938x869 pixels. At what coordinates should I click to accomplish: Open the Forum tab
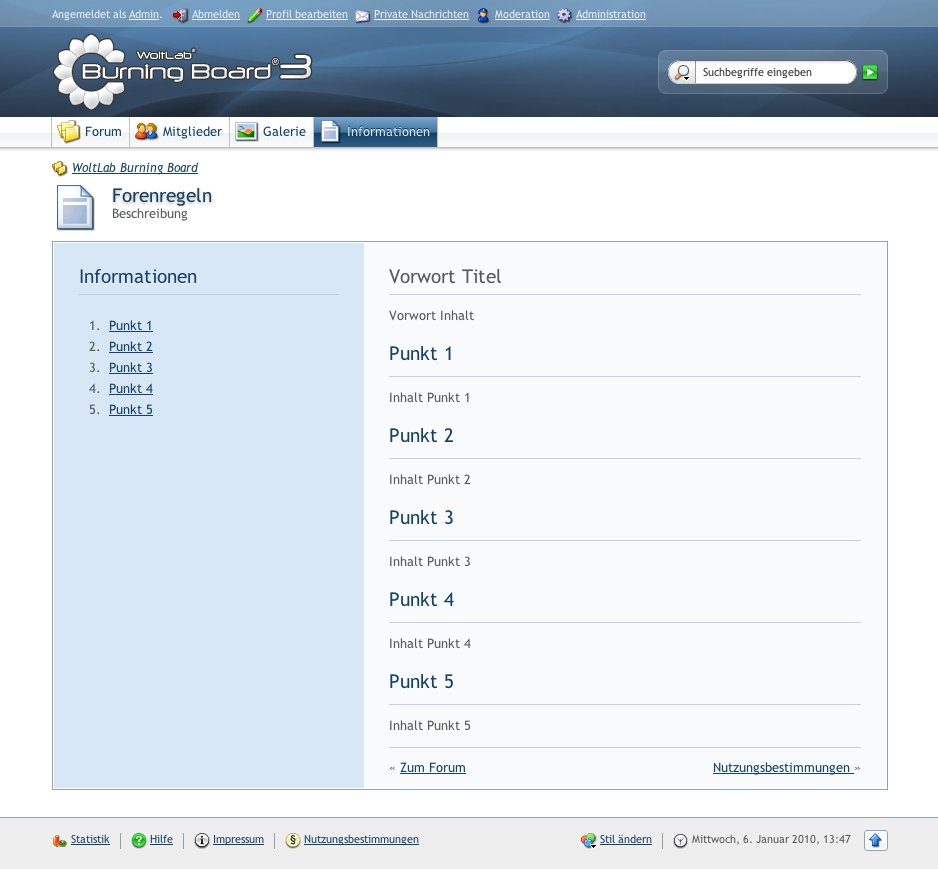coord(91,132)
